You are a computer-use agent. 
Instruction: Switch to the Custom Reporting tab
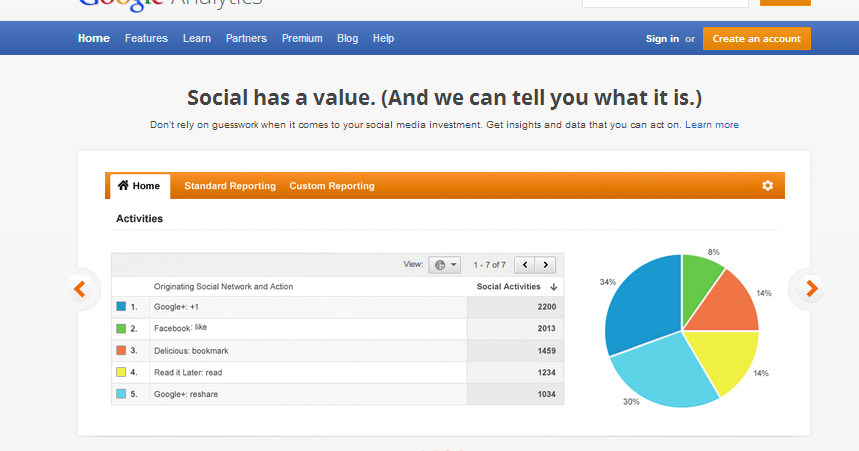[332, 186]
